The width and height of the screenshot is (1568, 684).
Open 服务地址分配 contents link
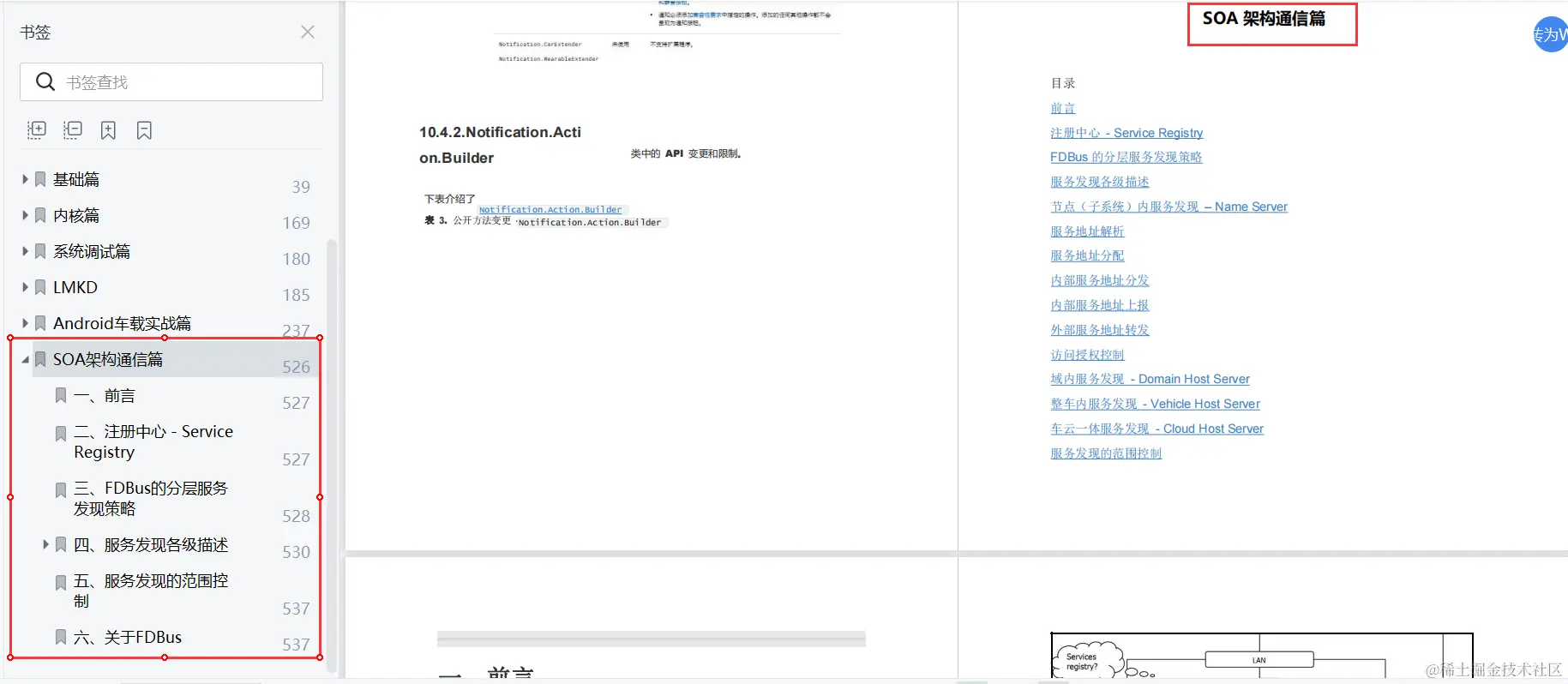click(x=1087, y=255)
